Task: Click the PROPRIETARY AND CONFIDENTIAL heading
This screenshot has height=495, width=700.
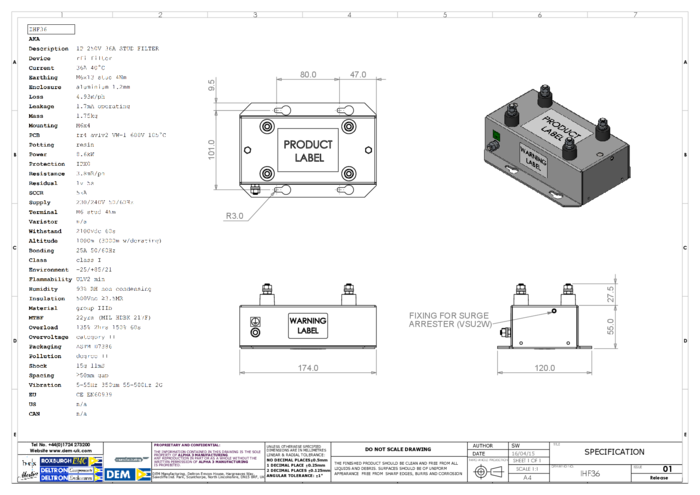Action: point(187,445)
